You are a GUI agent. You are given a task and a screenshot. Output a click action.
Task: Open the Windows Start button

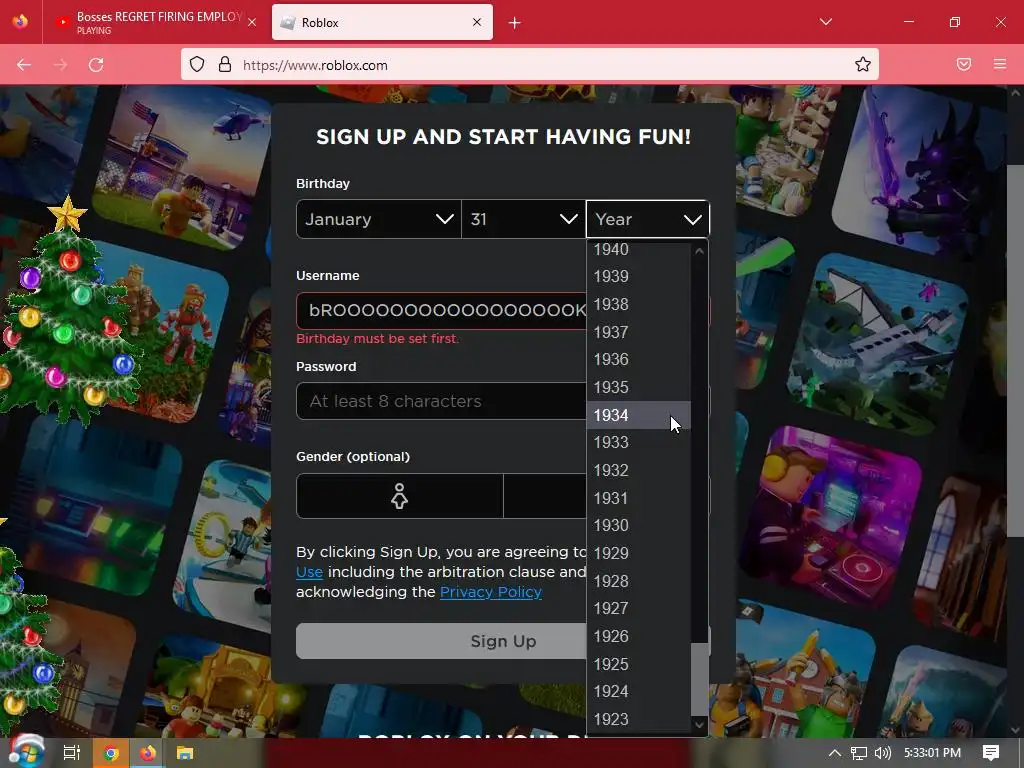(x=25, y=752)
